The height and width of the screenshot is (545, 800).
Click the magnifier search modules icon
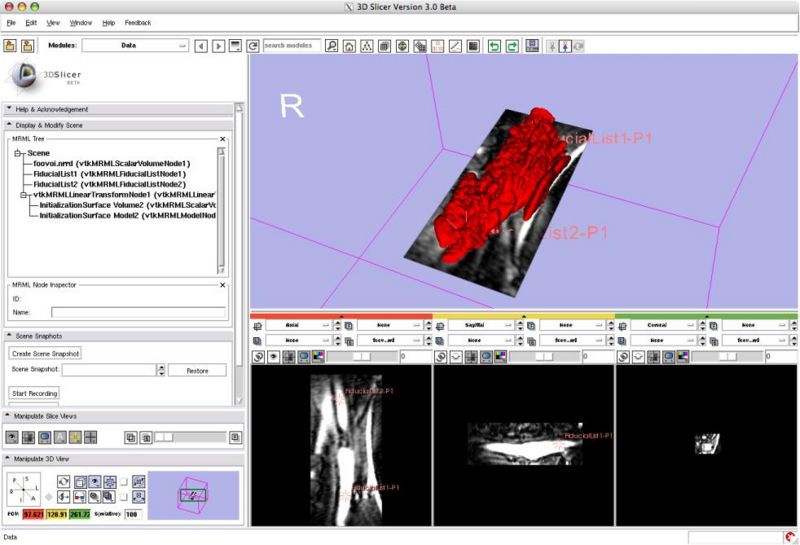click(332, 46)
